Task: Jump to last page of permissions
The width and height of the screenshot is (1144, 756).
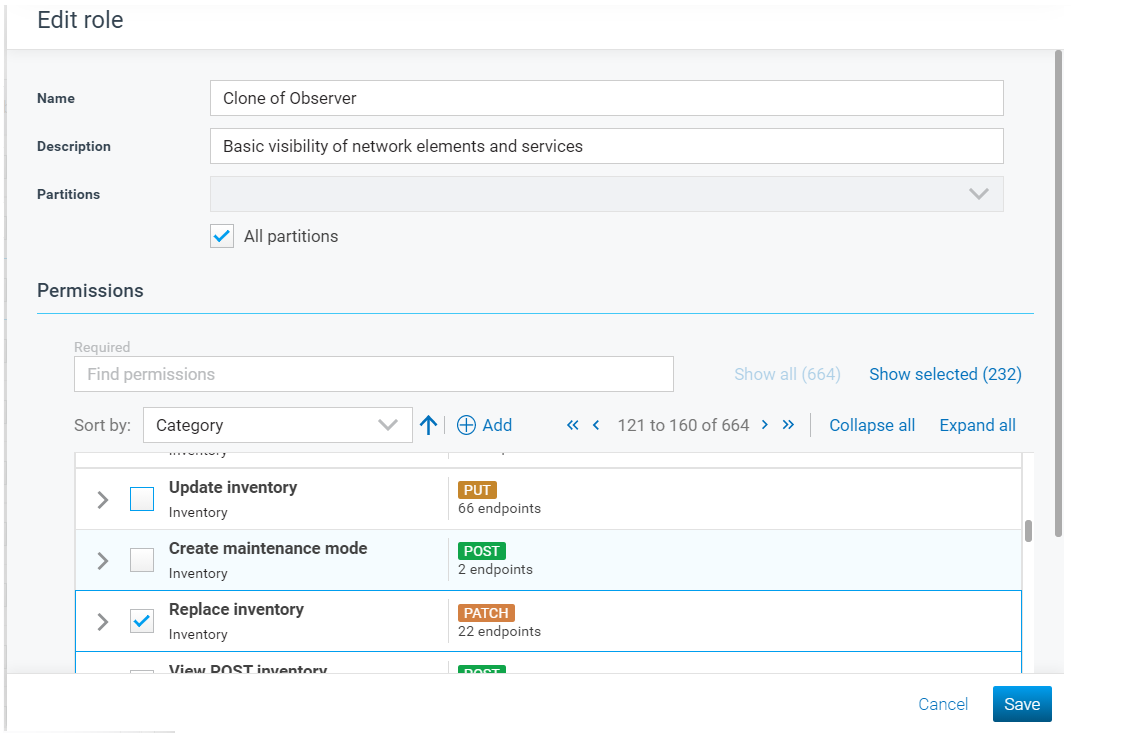Action: pyautogui.click(x=788, y=425)
